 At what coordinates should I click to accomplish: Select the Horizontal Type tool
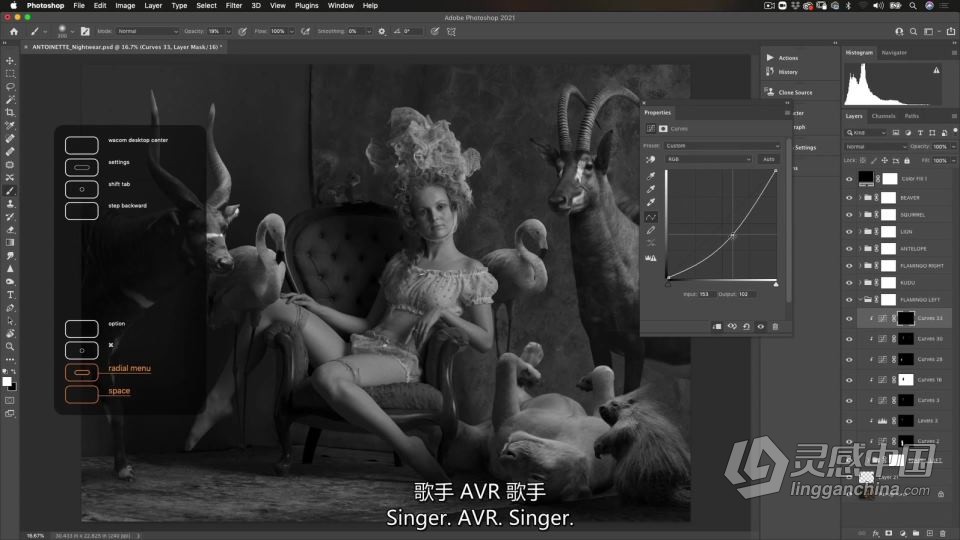click(10, 295)
